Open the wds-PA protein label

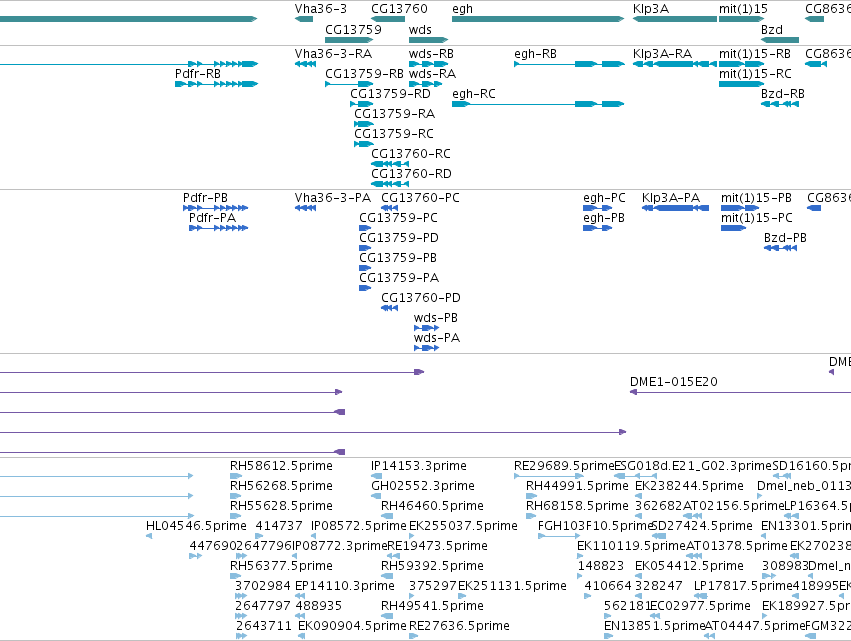(436, 339)
